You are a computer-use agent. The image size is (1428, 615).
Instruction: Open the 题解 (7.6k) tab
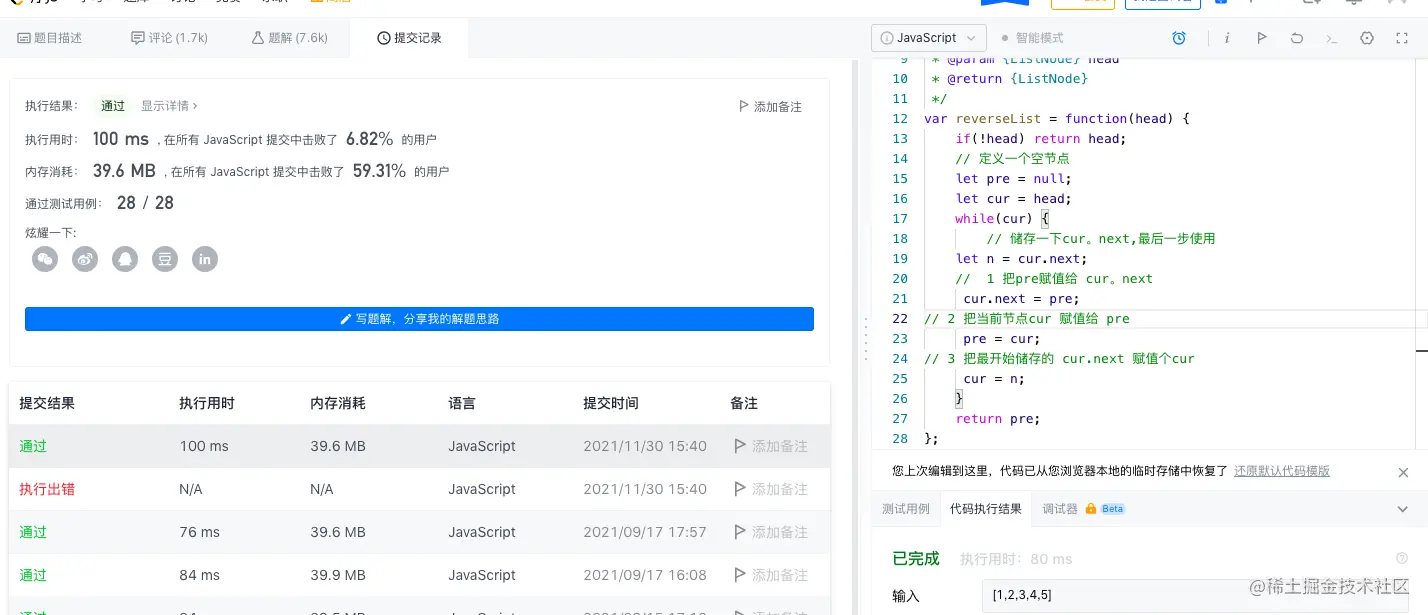[289, 38]
